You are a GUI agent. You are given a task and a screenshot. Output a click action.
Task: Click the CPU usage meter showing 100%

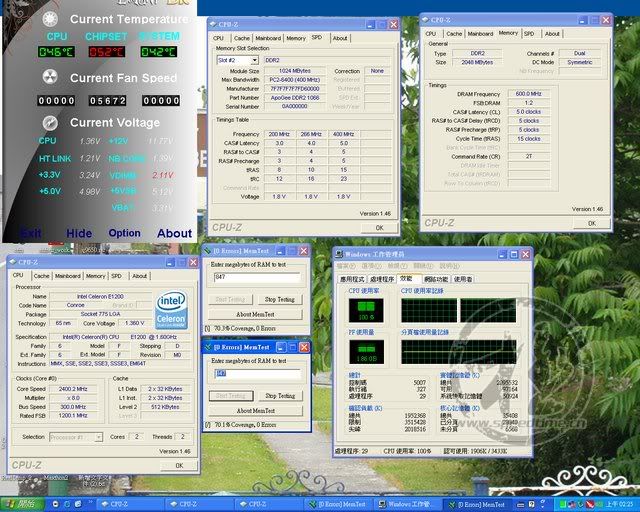pos(366,310)
